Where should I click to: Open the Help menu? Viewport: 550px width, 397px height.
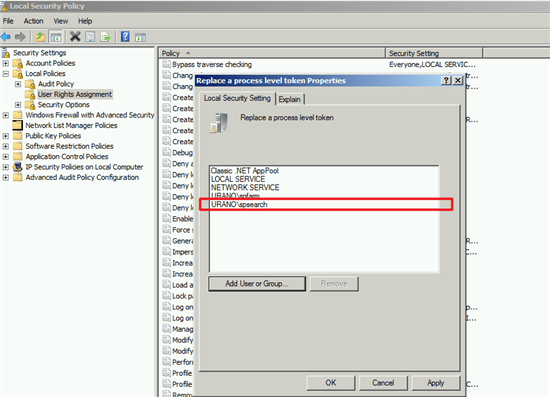point(85,21)
